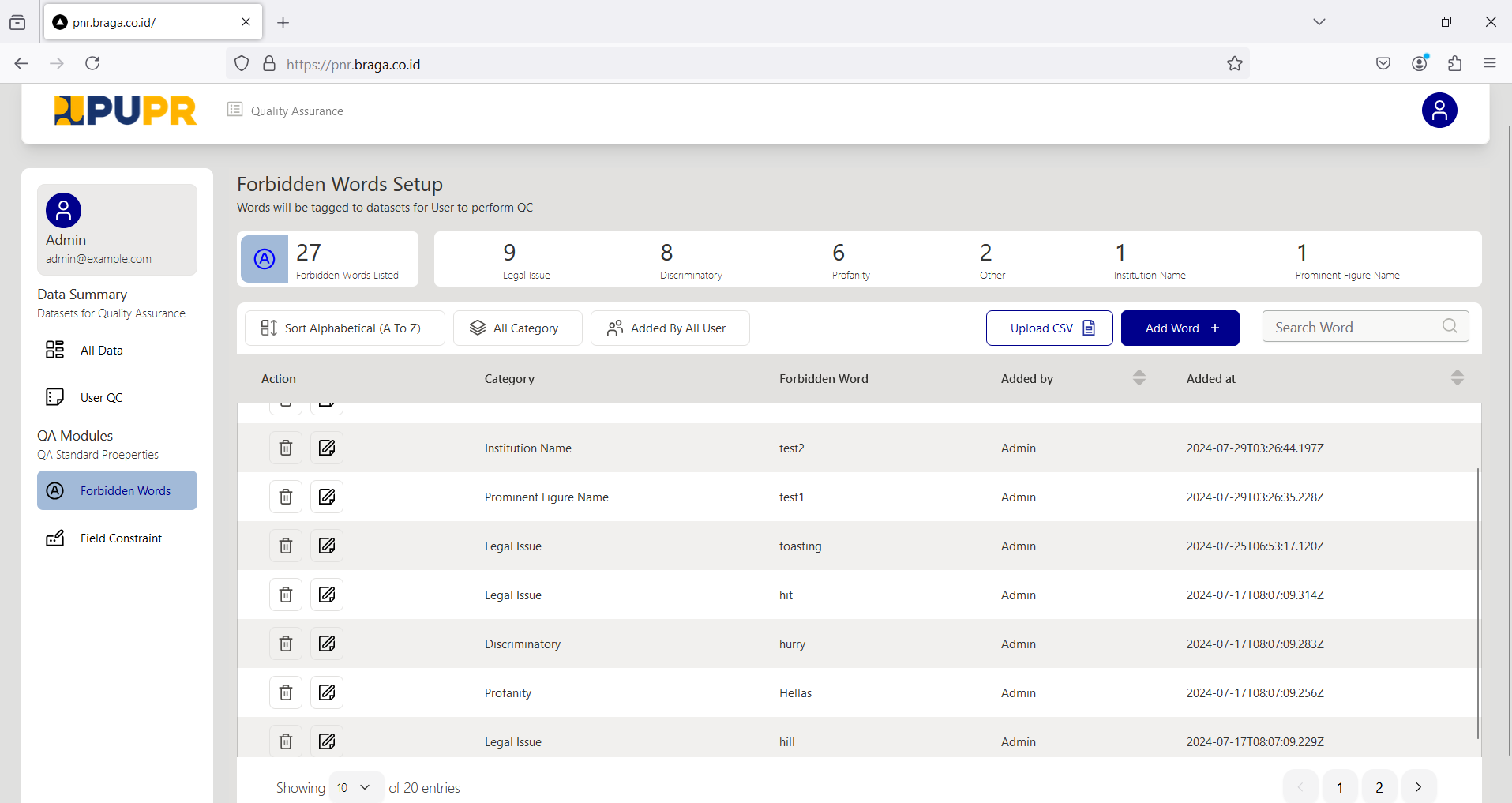Open Sort Alphabetical (A To Z) dropdown

(344, 328)
